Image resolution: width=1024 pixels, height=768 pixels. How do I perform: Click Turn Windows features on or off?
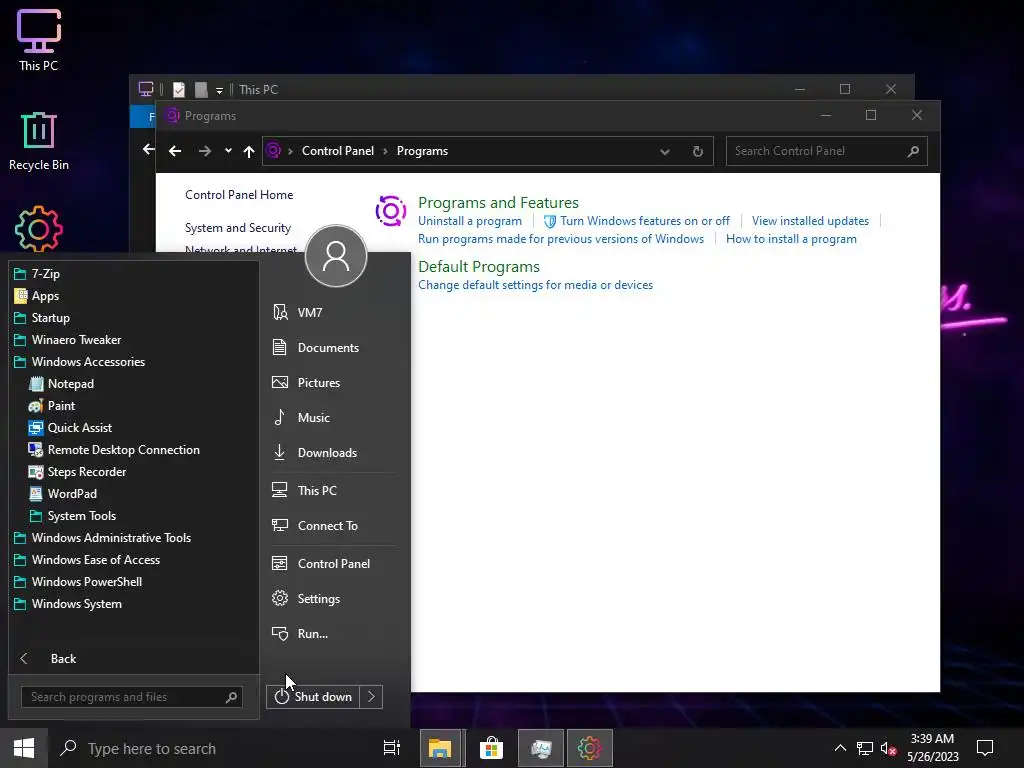tap(637, 221)
